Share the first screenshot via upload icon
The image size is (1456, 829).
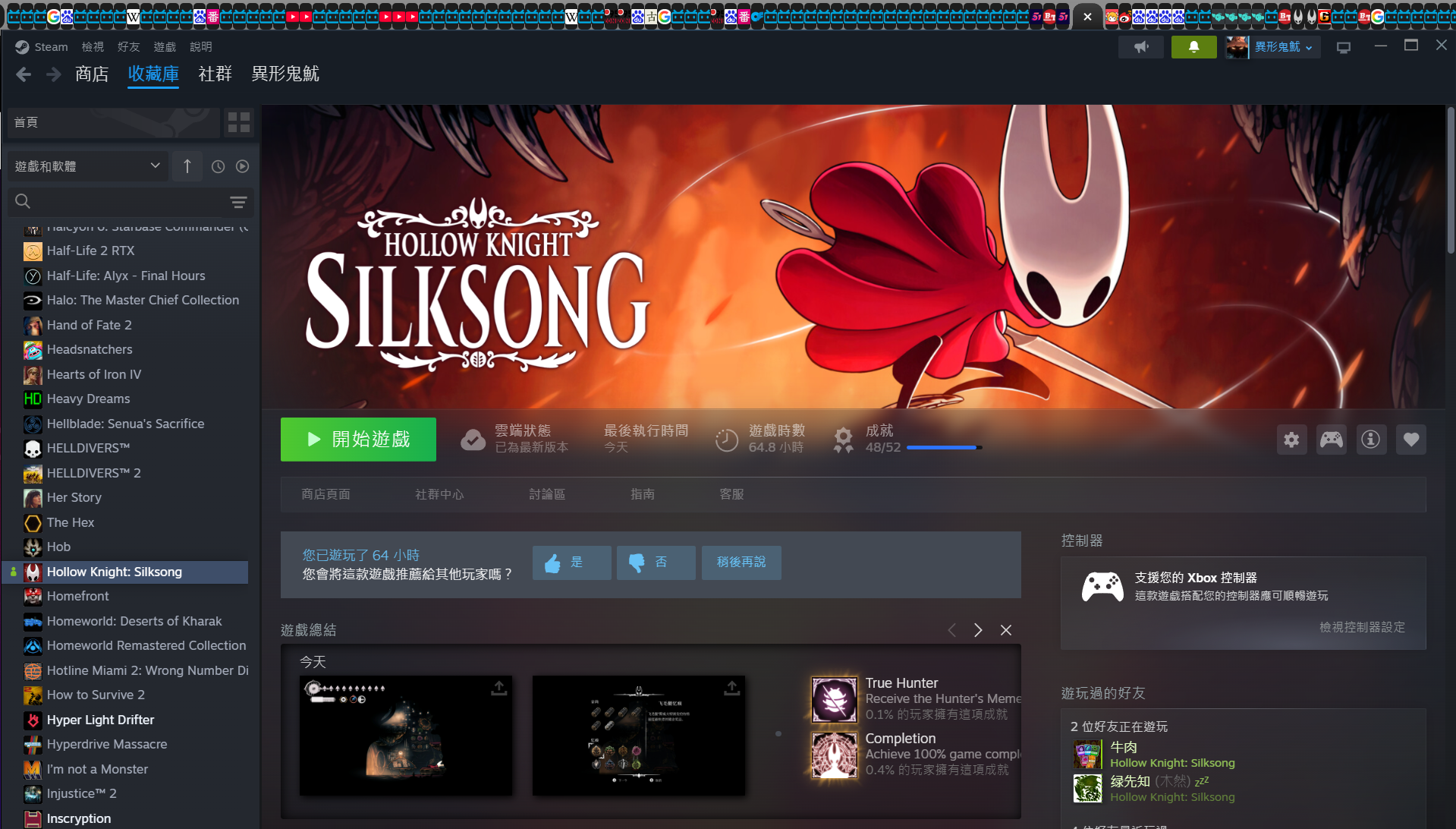click(x=498, y=689)
